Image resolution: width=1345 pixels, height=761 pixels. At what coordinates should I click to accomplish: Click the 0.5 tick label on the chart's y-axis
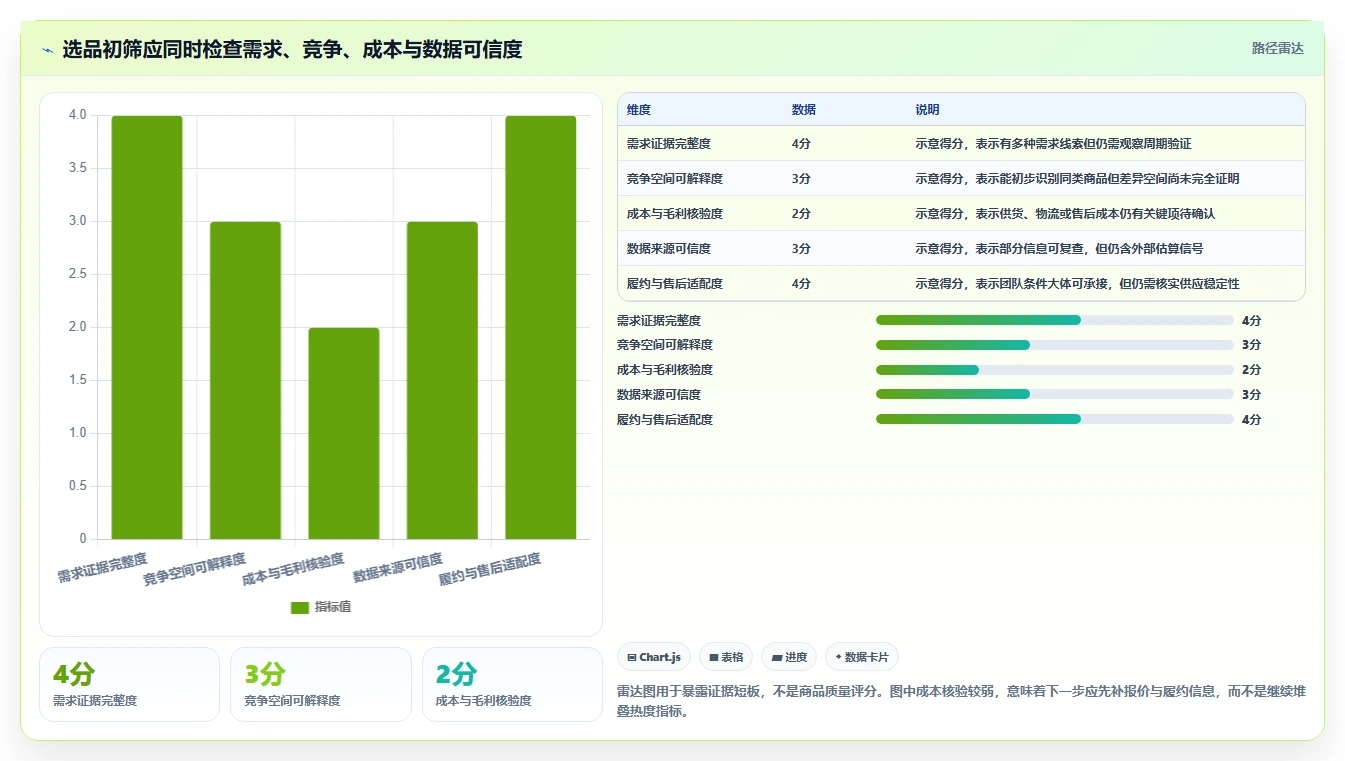point(77,486)
